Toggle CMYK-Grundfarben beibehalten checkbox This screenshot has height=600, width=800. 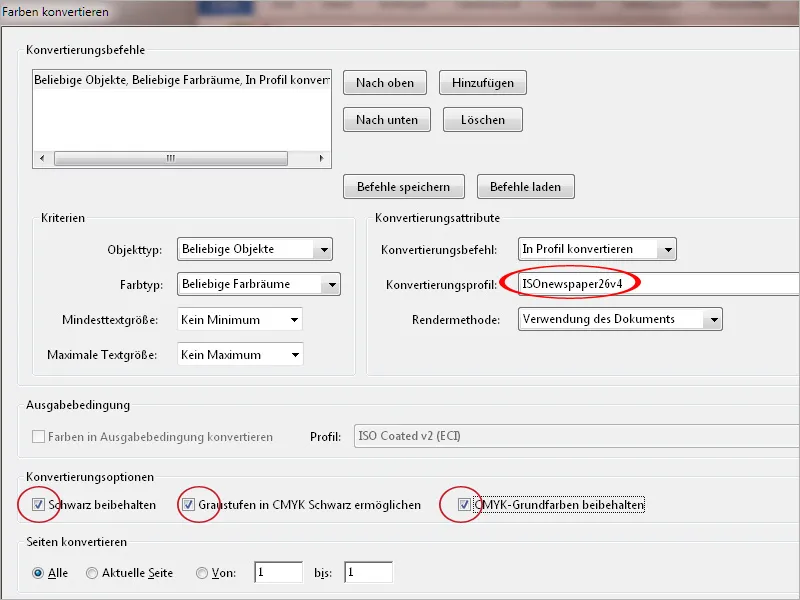(464, 505)
